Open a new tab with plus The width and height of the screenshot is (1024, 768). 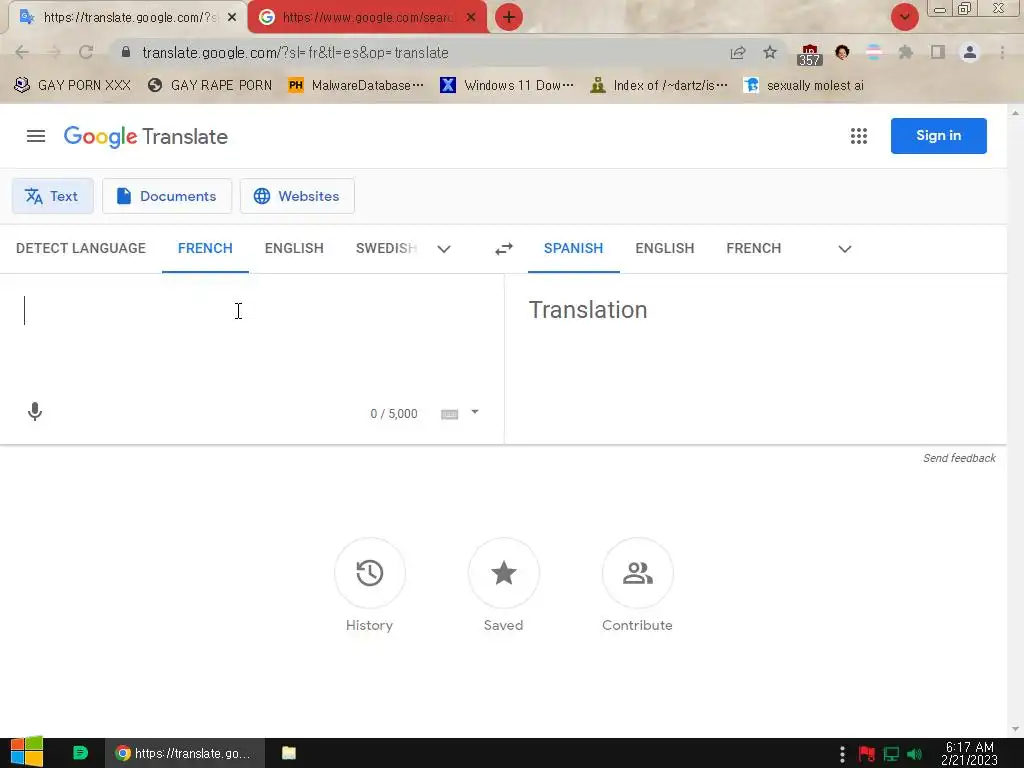(509, 17)
